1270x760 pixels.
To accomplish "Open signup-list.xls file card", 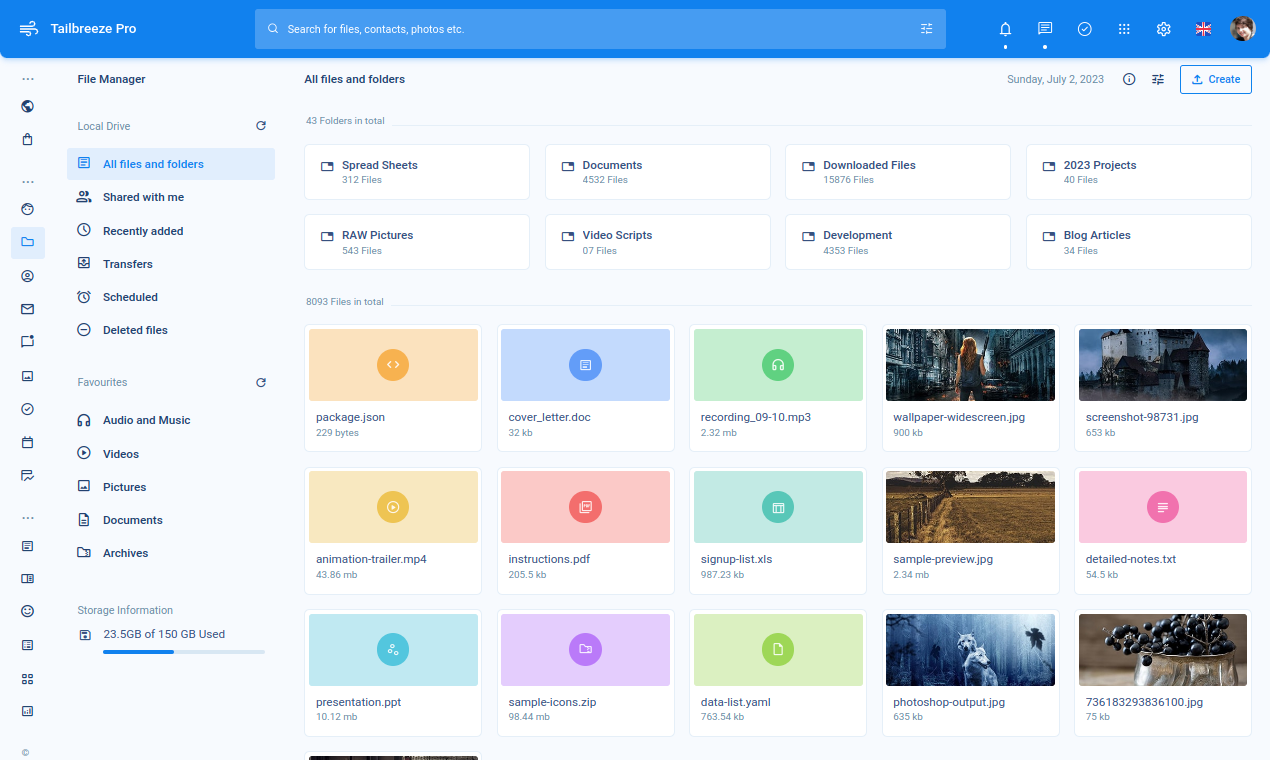I will pos(778,530).
